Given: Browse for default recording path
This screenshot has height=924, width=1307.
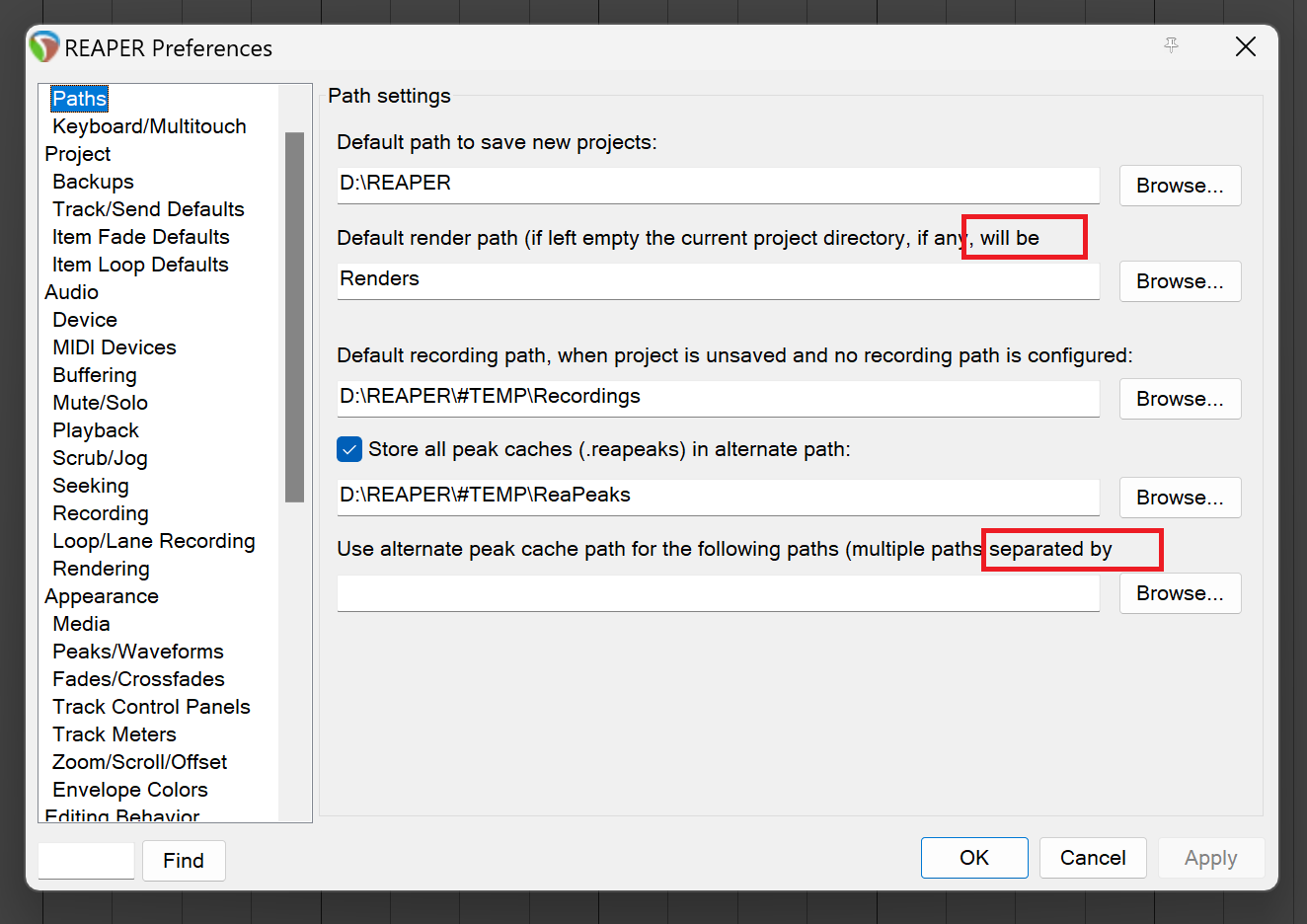Looking at the screenshot, I should coord(1180,399).
